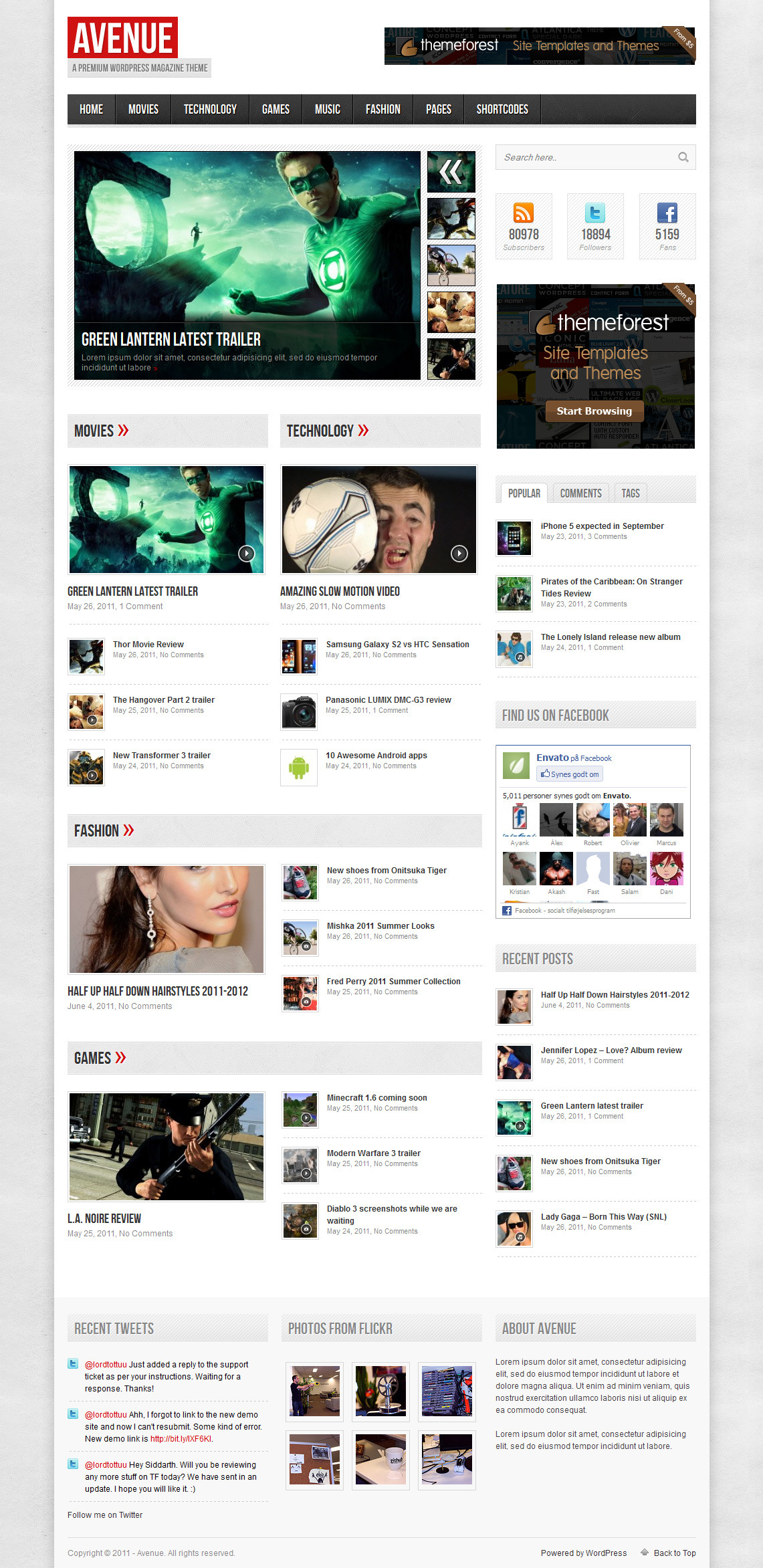
Task: Click the Facebook like 'Synes godt om' button
Action: [x=570, y=774]
